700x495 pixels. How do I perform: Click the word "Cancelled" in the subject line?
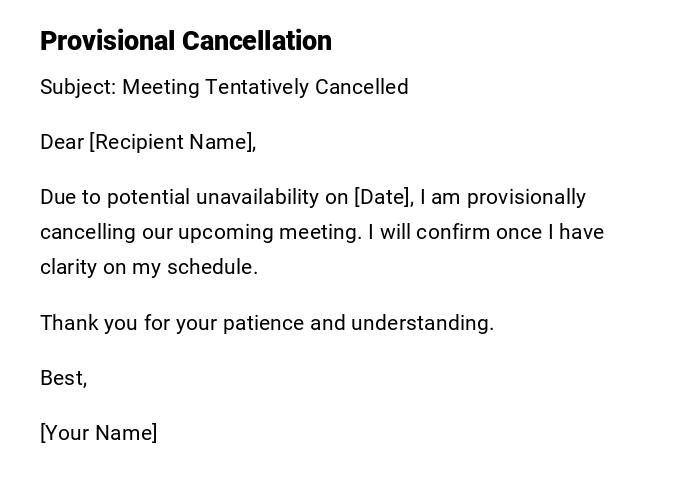[361, 87]
